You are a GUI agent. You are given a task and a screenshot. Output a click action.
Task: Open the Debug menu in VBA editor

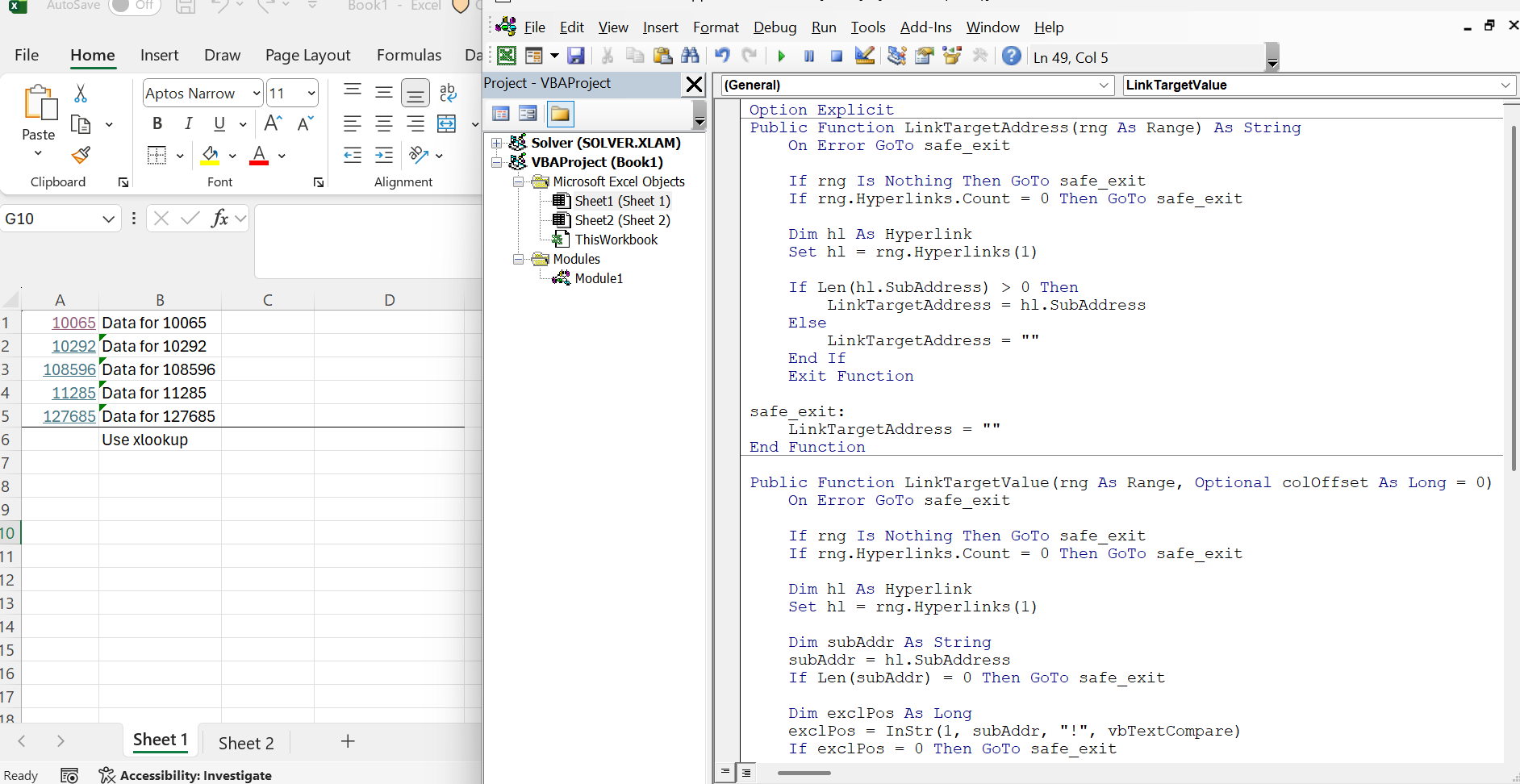coord(775,27)
